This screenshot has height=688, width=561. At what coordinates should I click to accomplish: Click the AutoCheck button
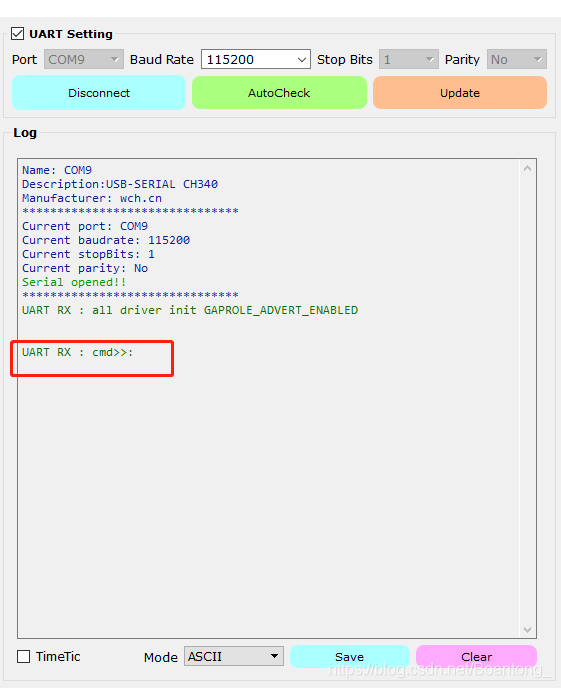coord(279,93)
